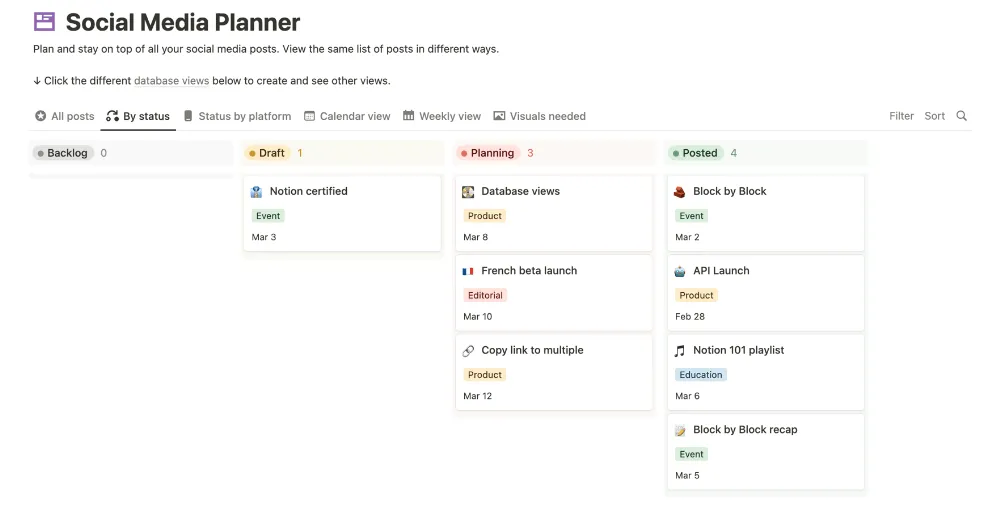
Task: Click the Event tag on Block by Block card
Action: click(692, 216)
